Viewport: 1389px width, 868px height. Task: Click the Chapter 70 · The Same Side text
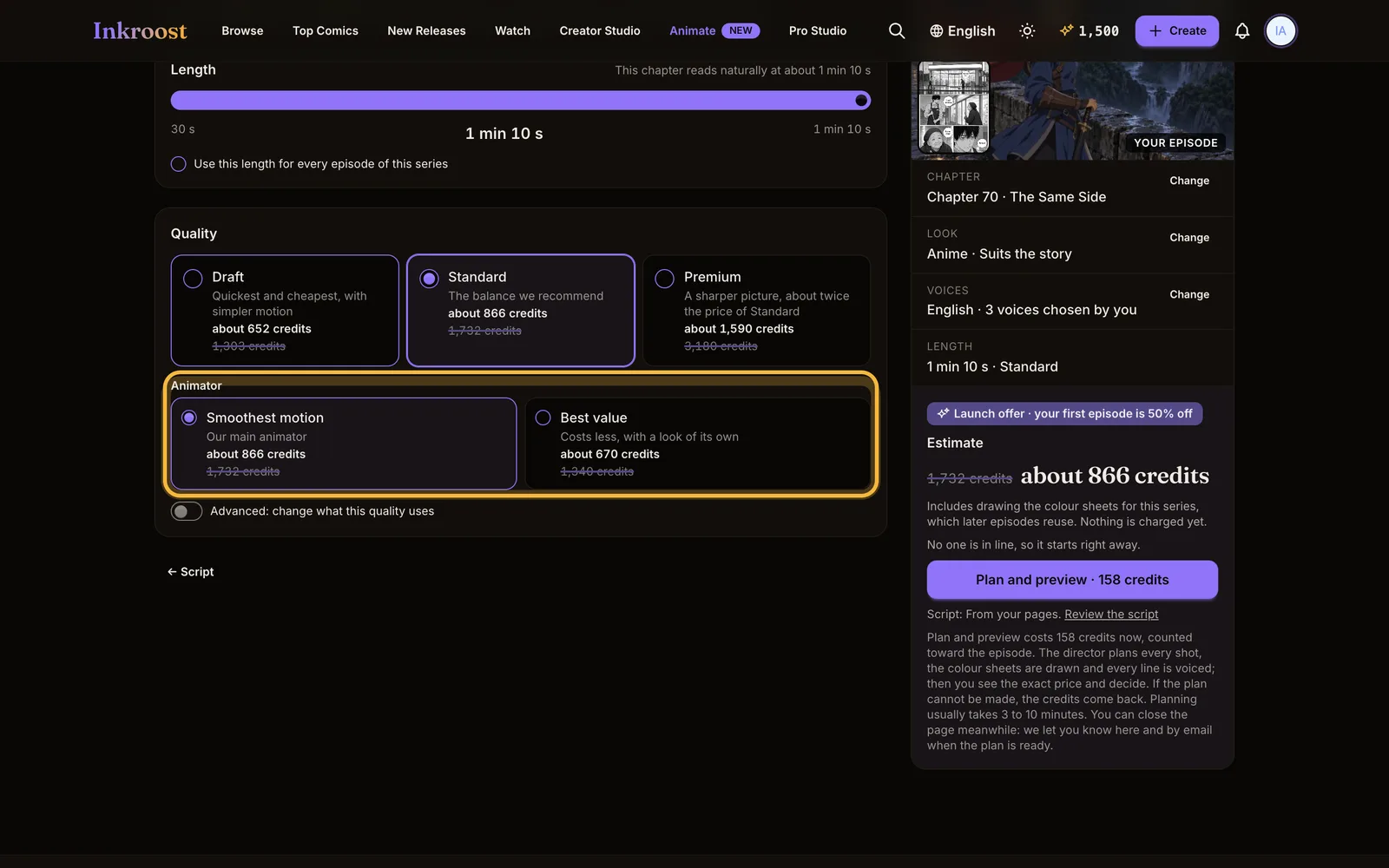pos(1017,197)
